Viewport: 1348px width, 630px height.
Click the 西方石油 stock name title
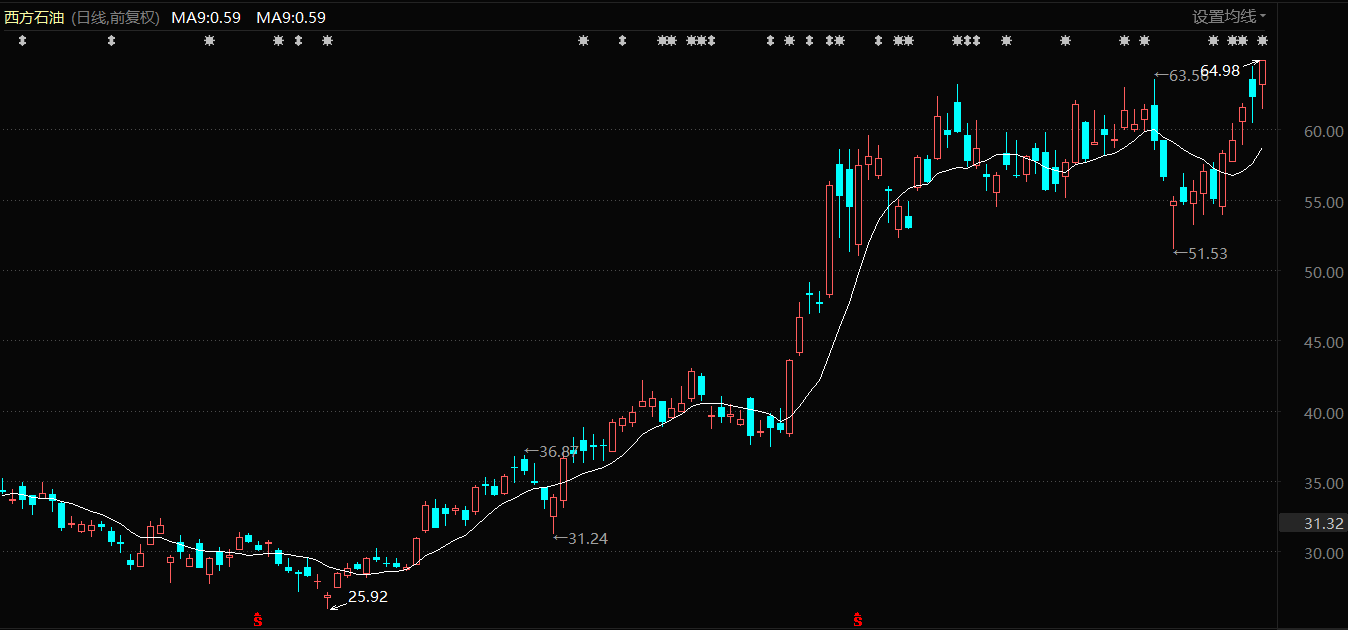pos(34,17)
